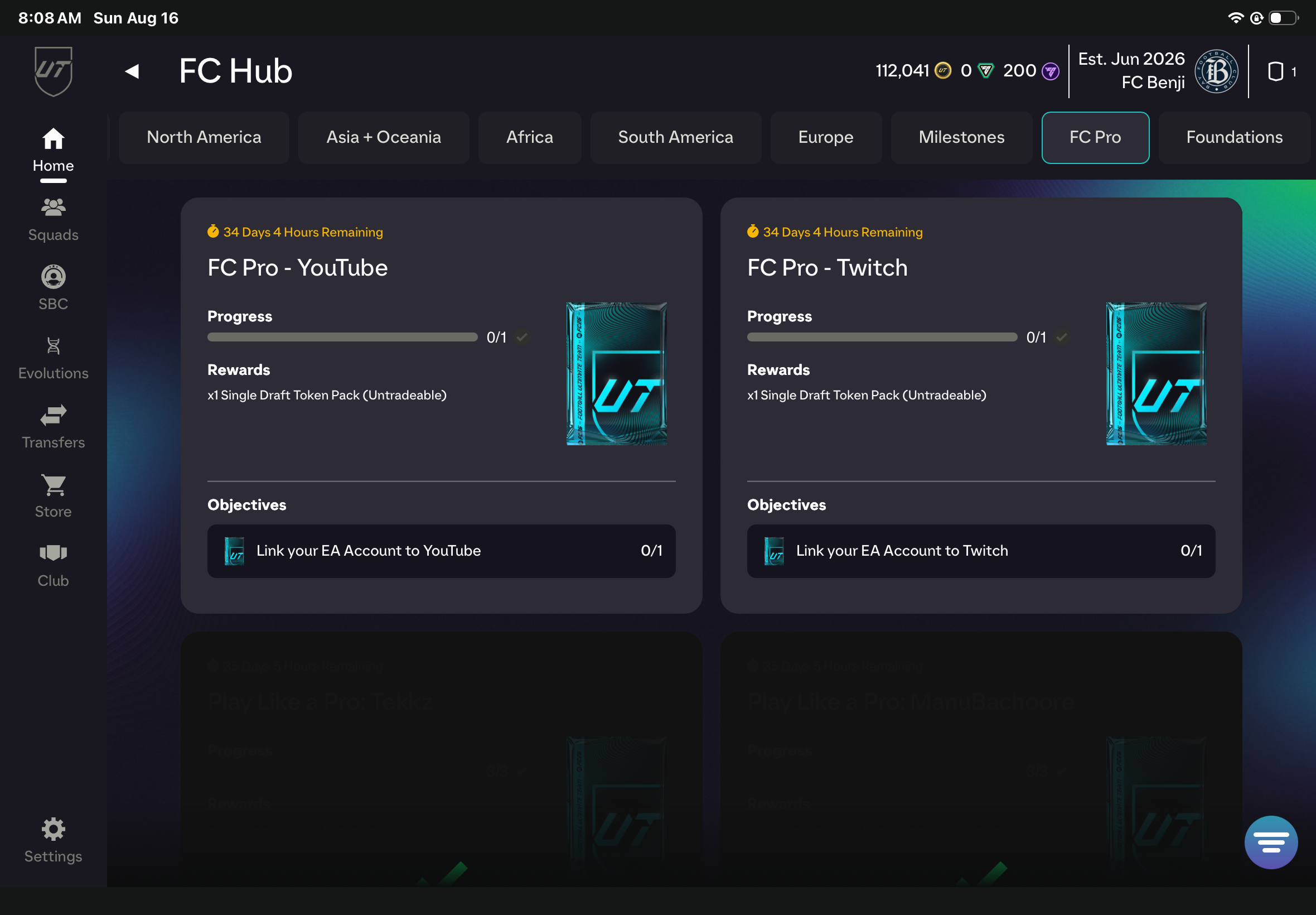Tap the green FC Points icon
Image resolution: width=1316 pixels, height=915 pixels.
pyautogui.click(x=985, y=70)
